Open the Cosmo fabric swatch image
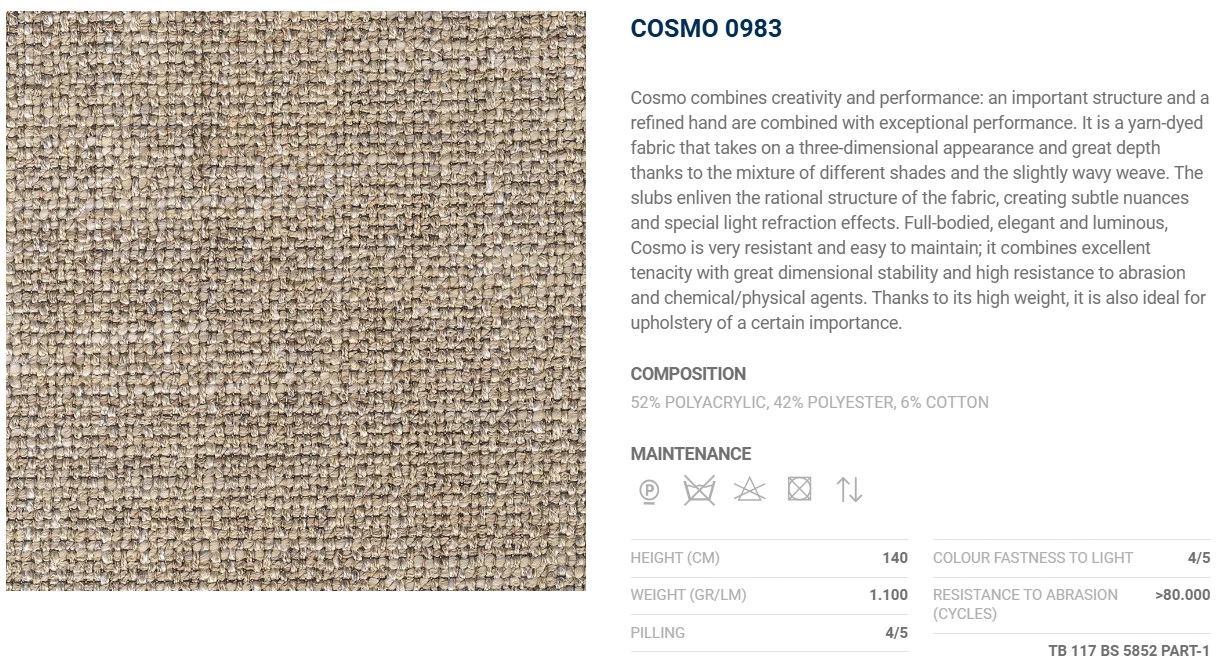Image resolution: width=1216 pixels, height=669 pixels. (296, 301)
